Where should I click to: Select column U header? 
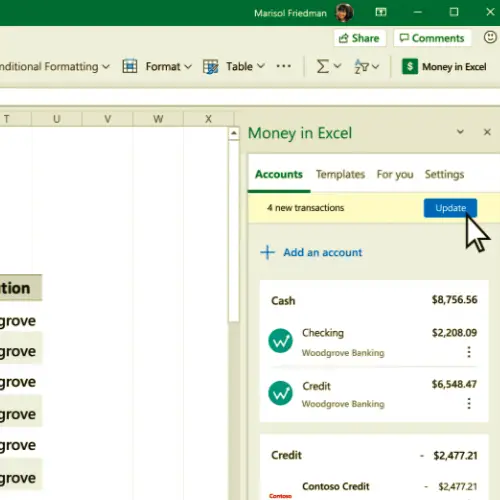(x=57, y=119)
